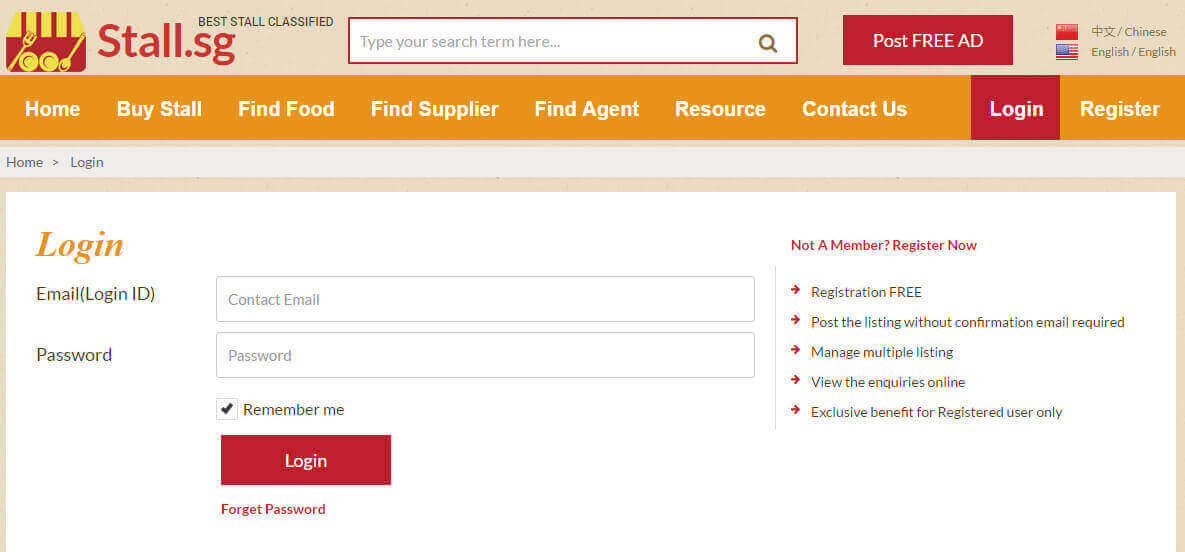
Task: Open the Contact Us page
Action: tap(854, 109)
